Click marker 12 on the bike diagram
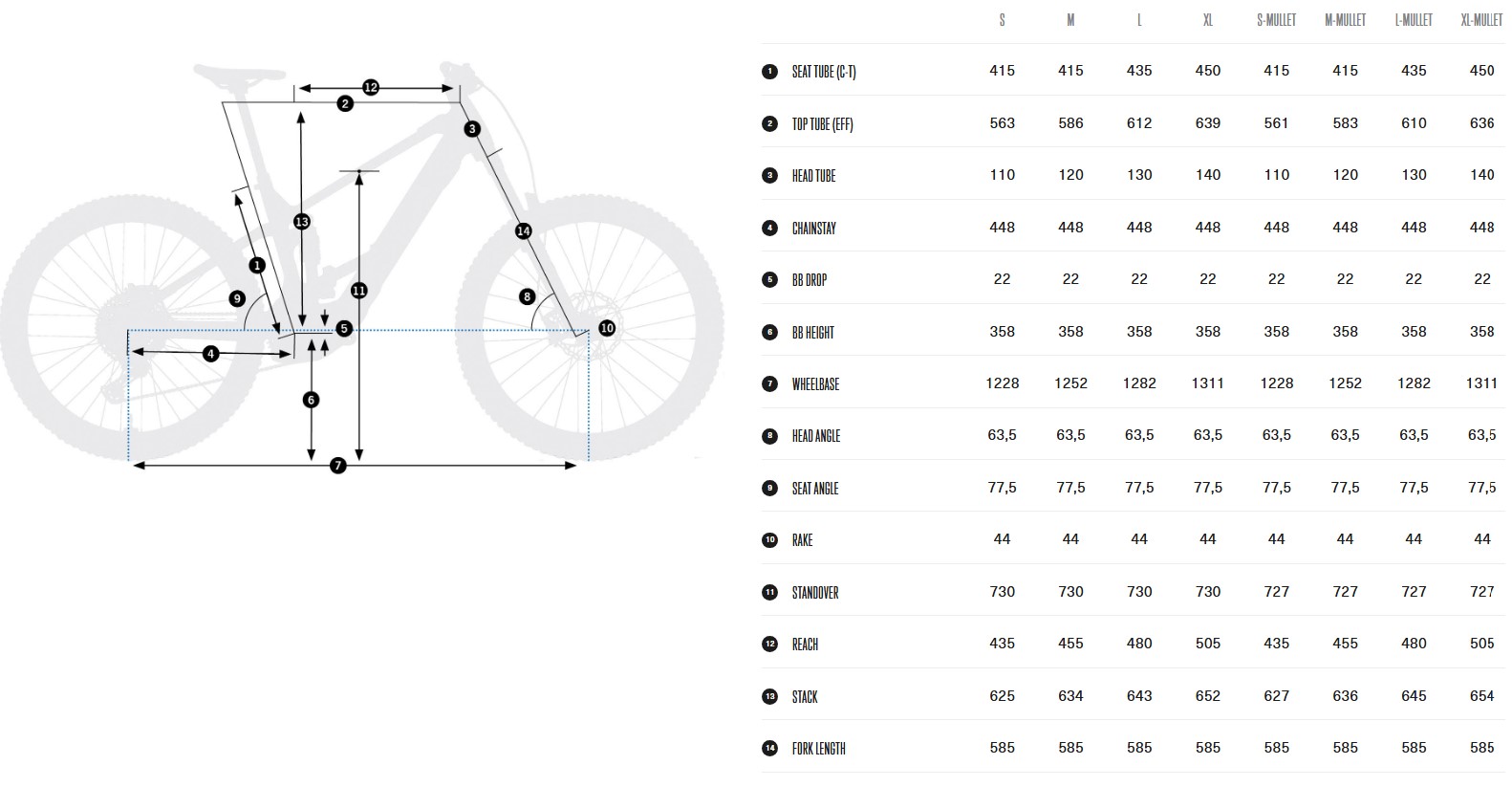Viewport: 1512px width, 787px height. (371, 88)
